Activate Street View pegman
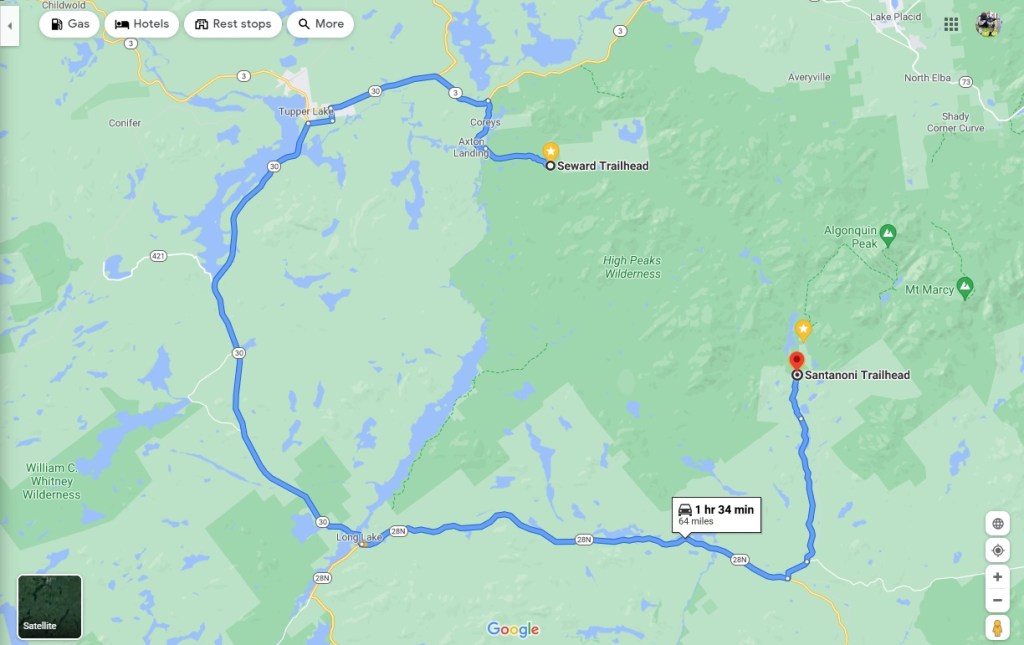This screenshot has height=645, width=1024. 997,627
